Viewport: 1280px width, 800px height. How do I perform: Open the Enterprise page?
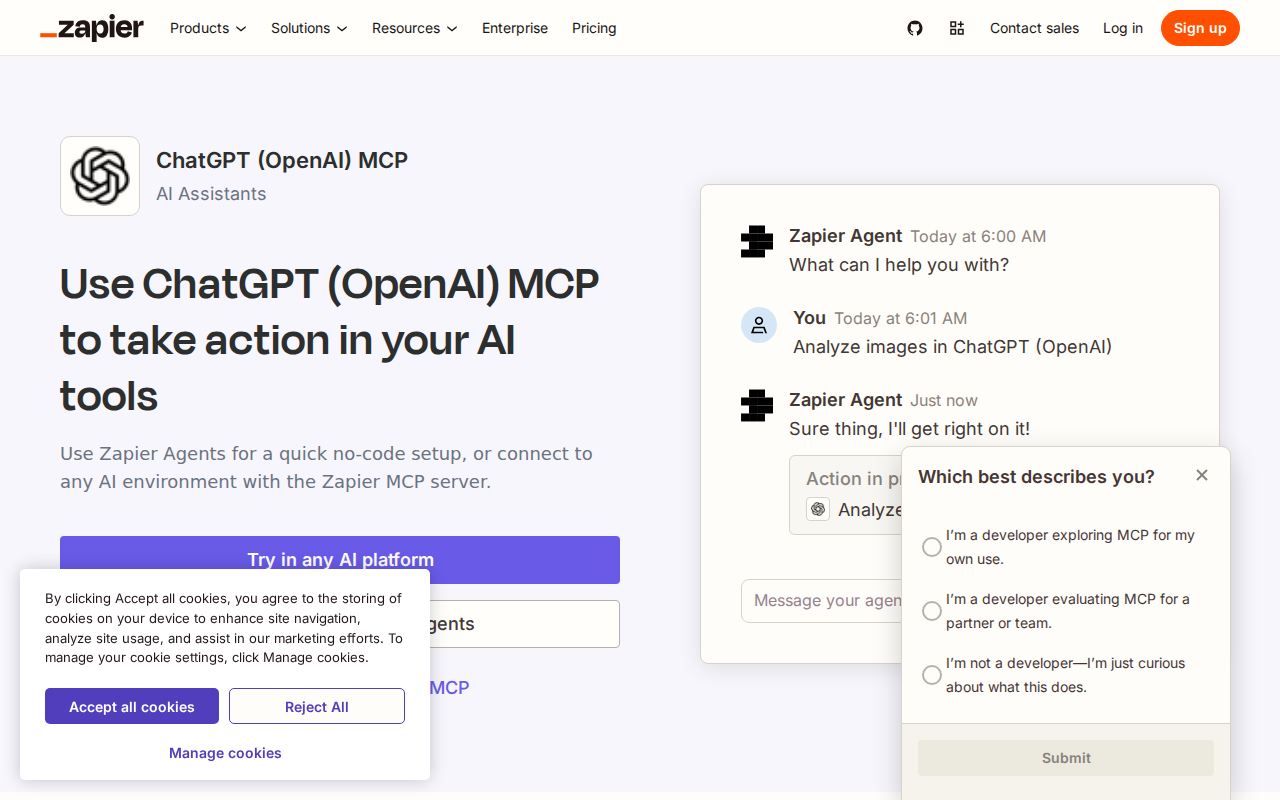tap(515, 28)
